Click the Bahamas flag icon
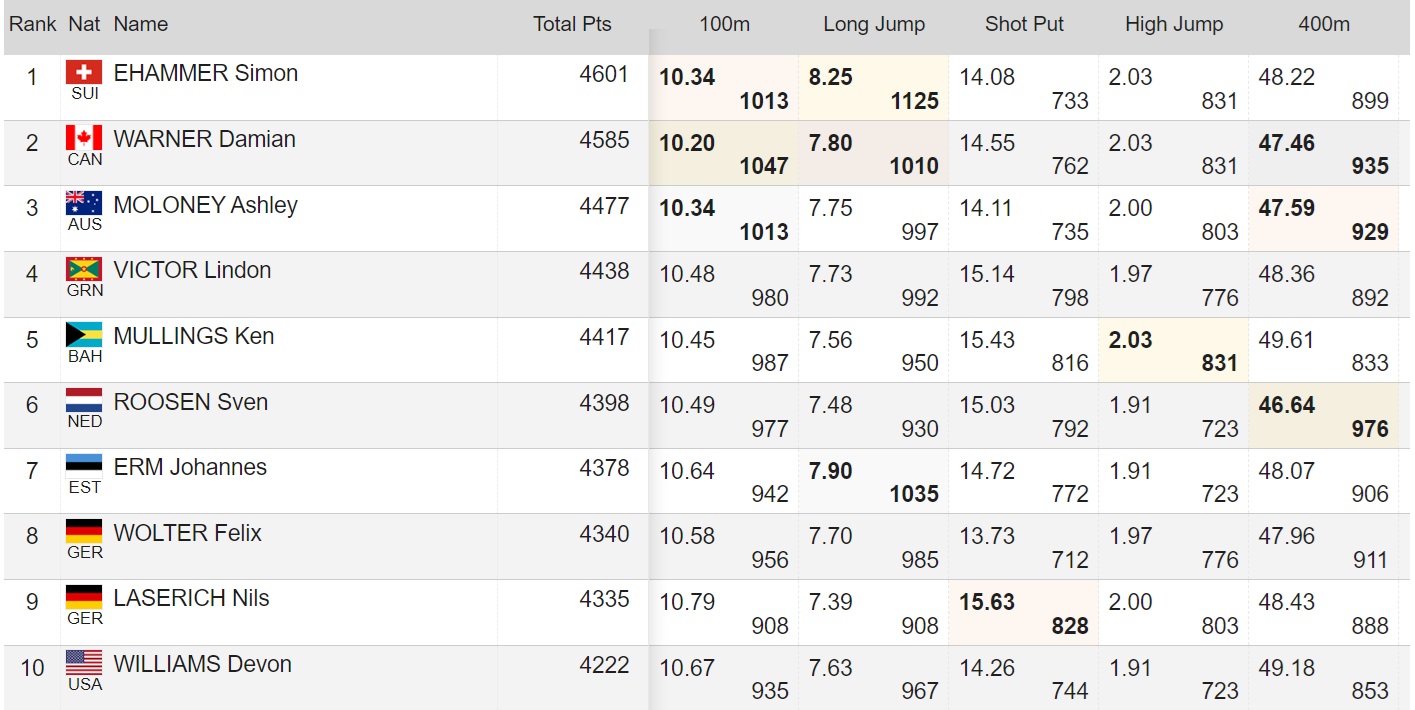 [x=84, y=335]
